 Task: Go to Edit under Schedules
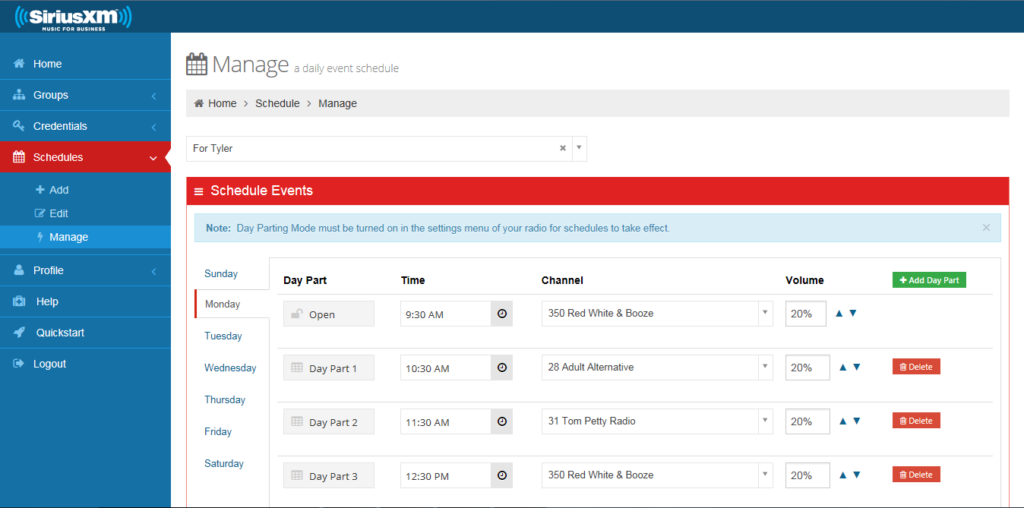pyautogui.click(x=58, y=213)
